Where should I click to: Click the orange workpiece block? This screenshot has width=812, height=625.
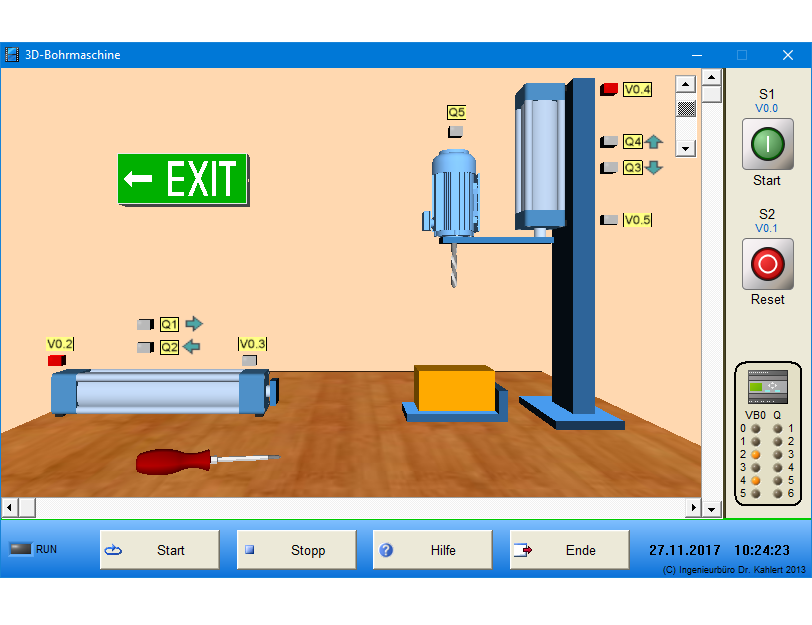pos(454,388)
